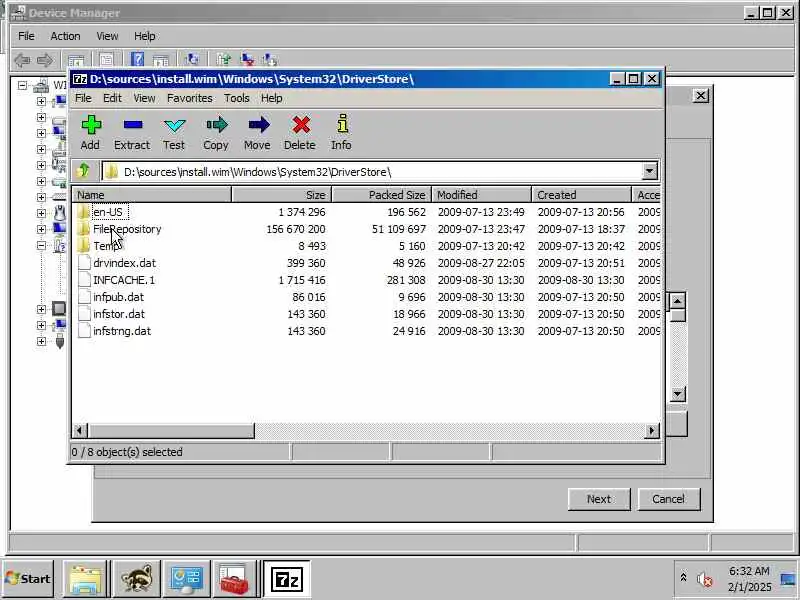Open the 7-Zip View menu
This screenshot has height=600, width=800.
pyautogui.click(x=144, y=98)
